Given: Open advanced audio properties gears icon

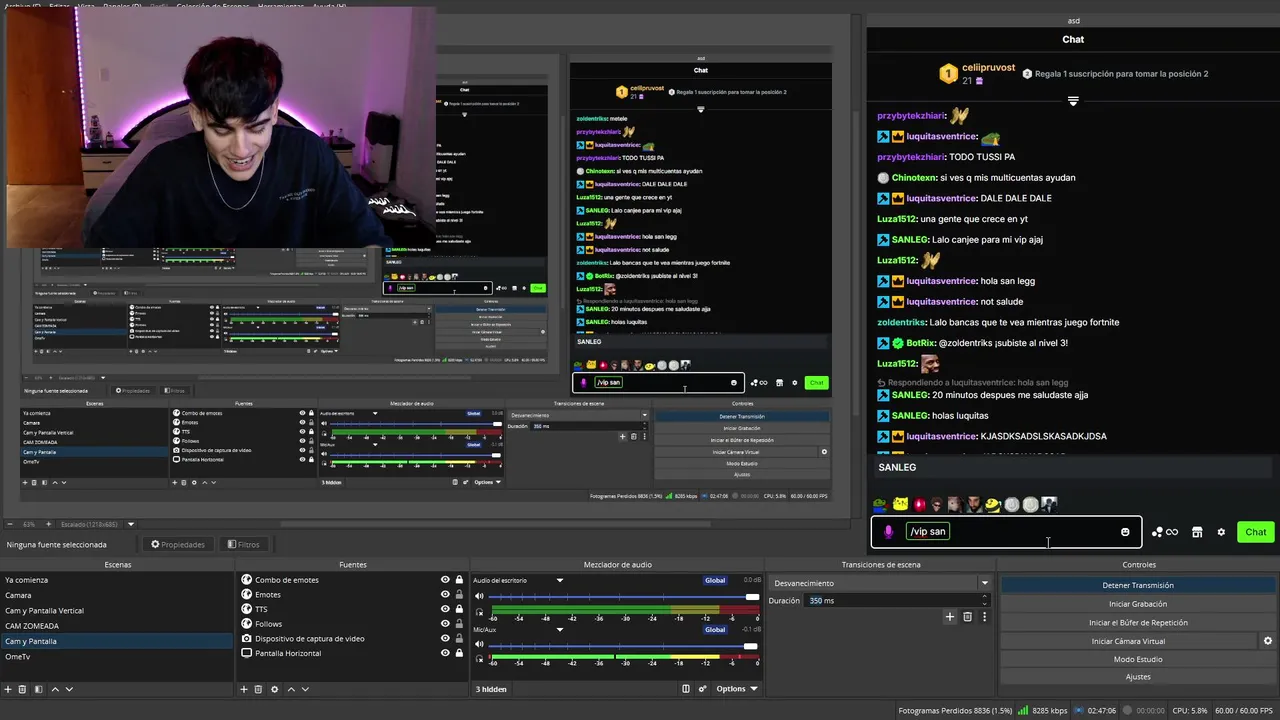Looking at the screenshot, I should (702, 689).
